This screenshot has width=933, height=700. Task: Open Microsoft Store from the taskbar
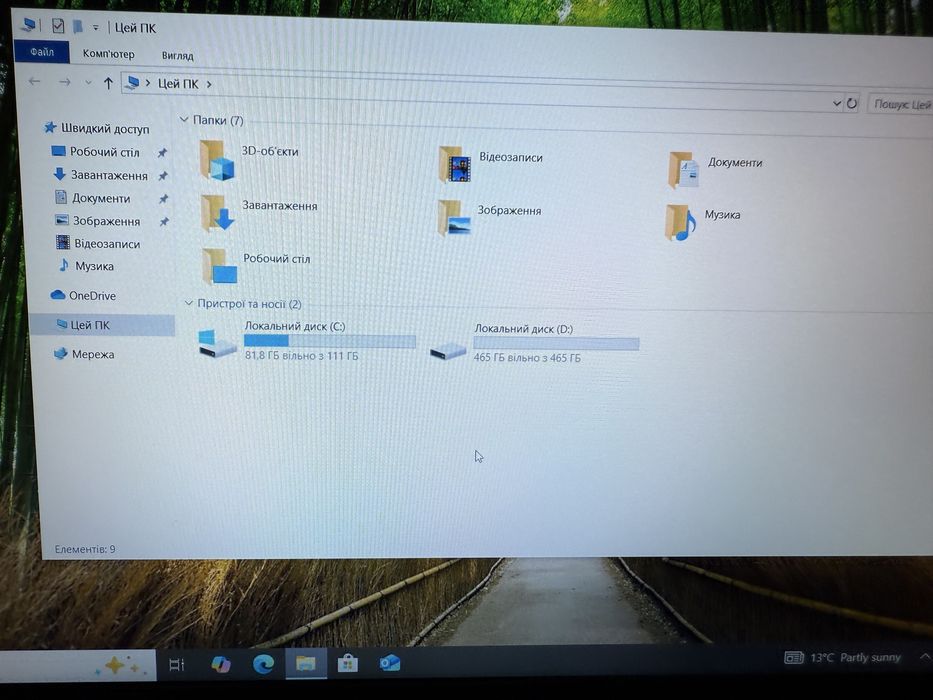coord(347,664)
